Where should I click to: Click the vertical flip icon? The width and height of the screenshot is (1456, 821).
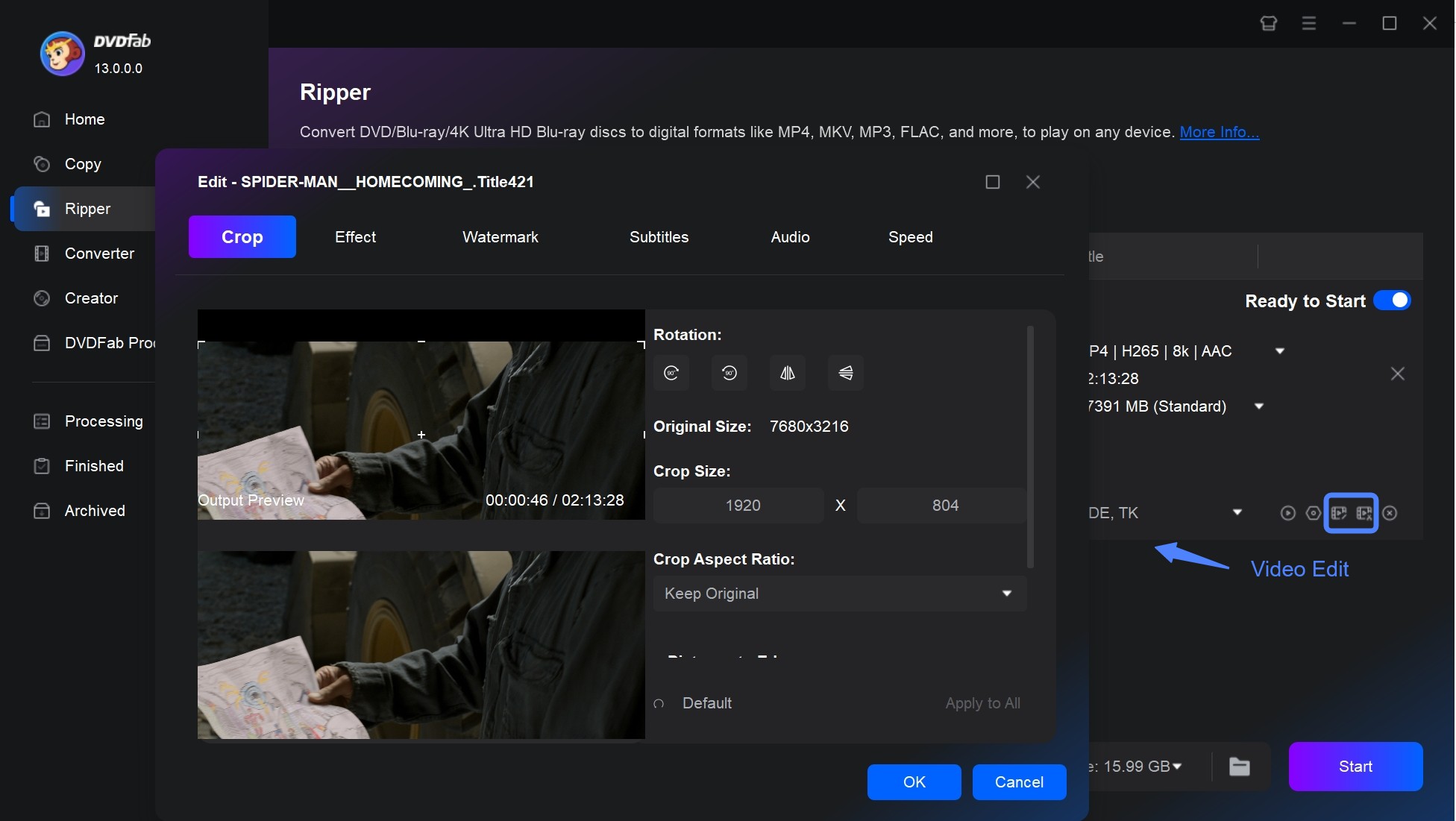(845, 372)
